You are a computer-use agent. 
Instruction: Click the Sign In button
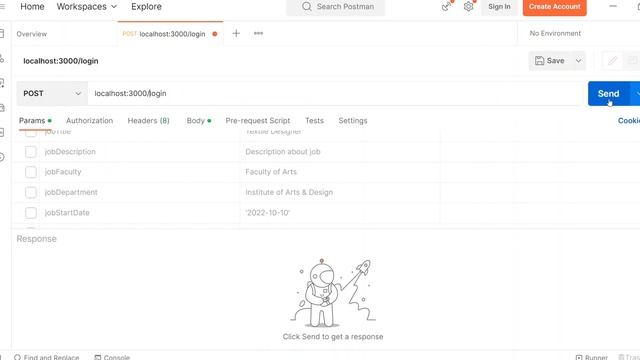(x=499, y=7)
